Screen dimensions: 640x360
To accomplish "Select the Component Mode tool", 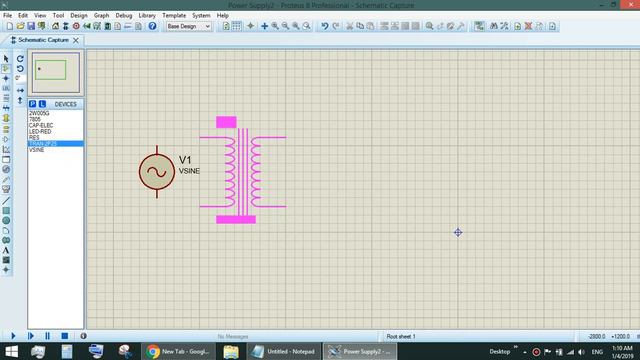I will (x=6, y=69).
